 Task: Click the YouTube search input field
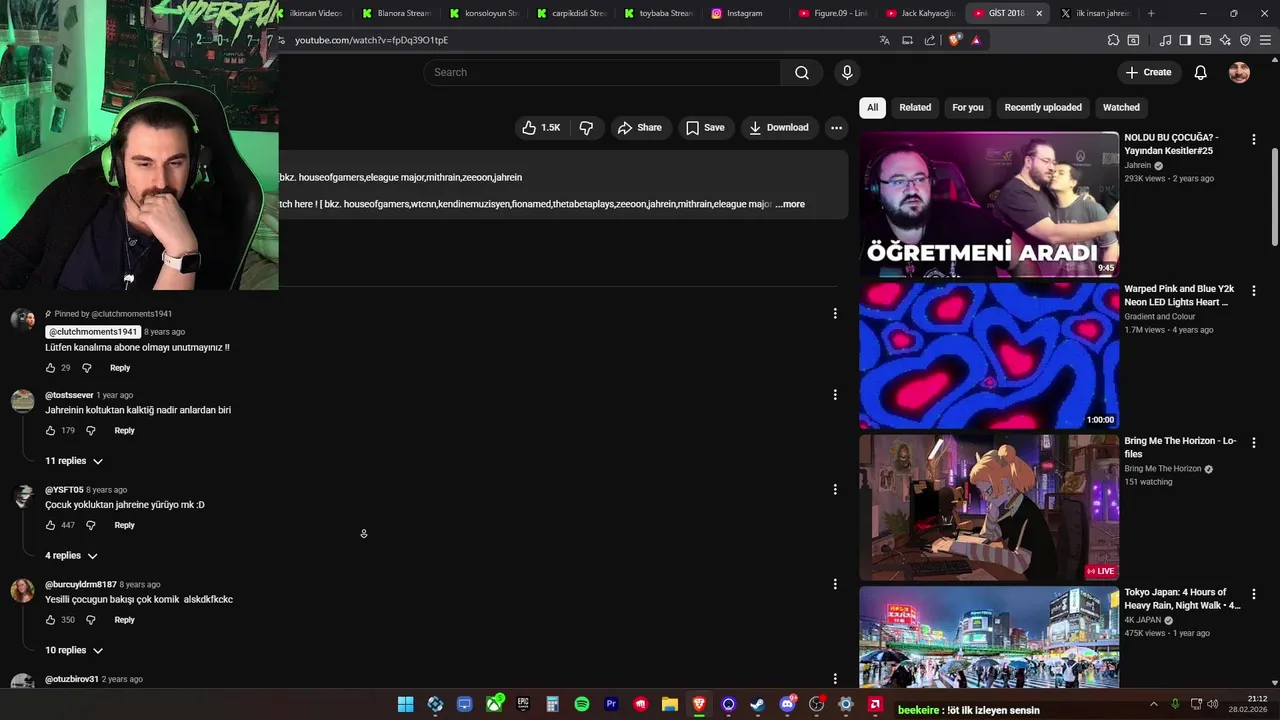[602, 72]
